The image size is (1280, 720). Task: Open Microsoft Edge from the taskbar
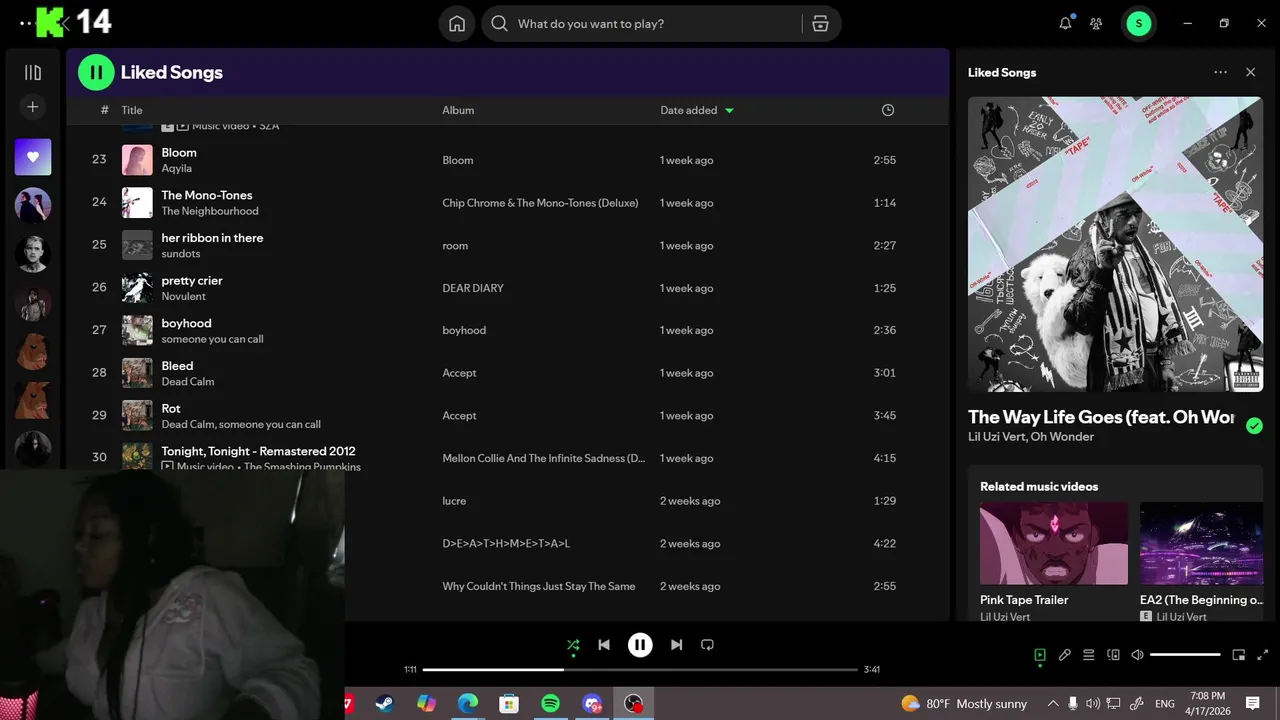click(x=467, y=704)
